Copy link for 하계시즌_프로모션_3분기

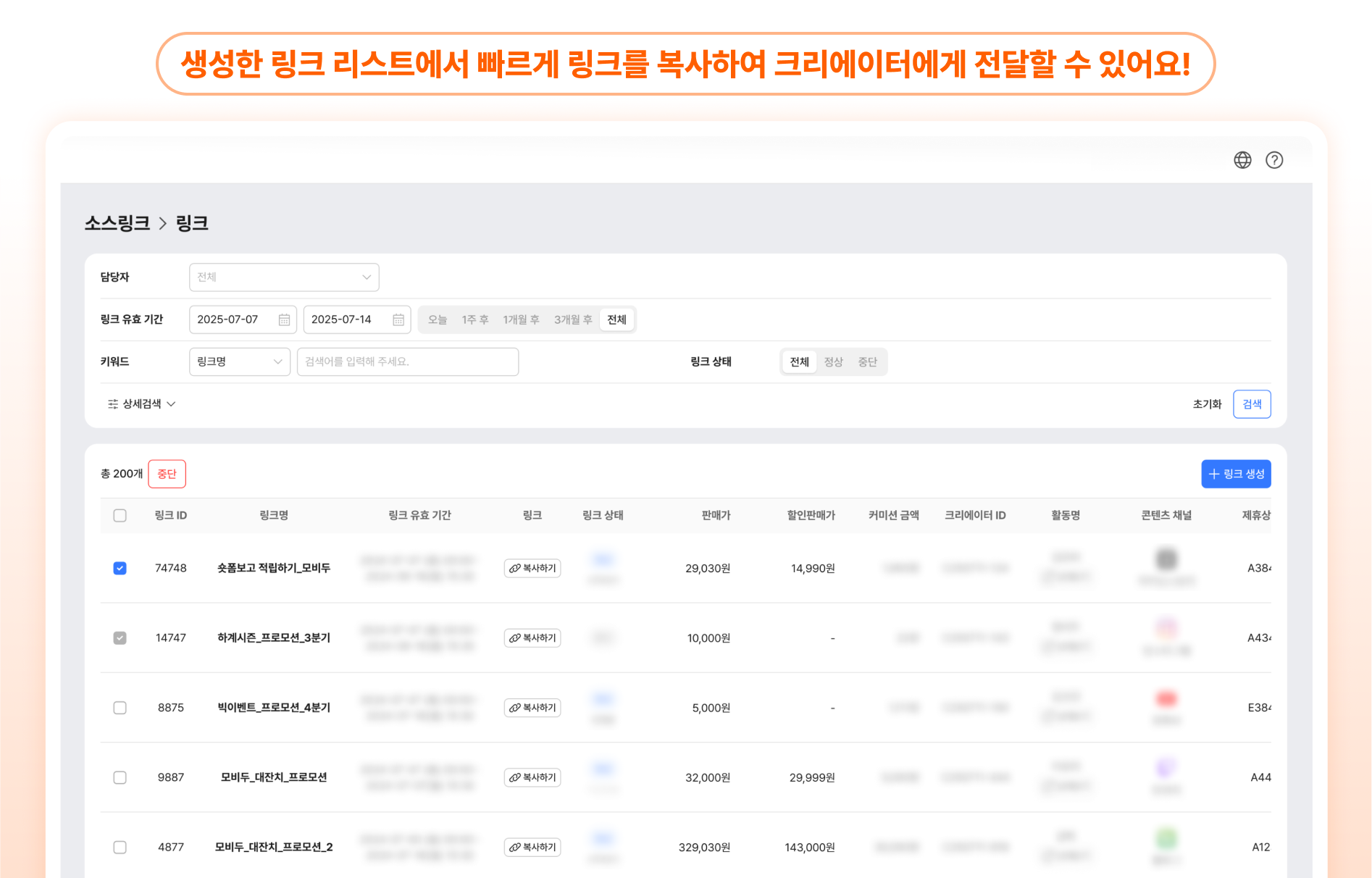tap(532, 638)
